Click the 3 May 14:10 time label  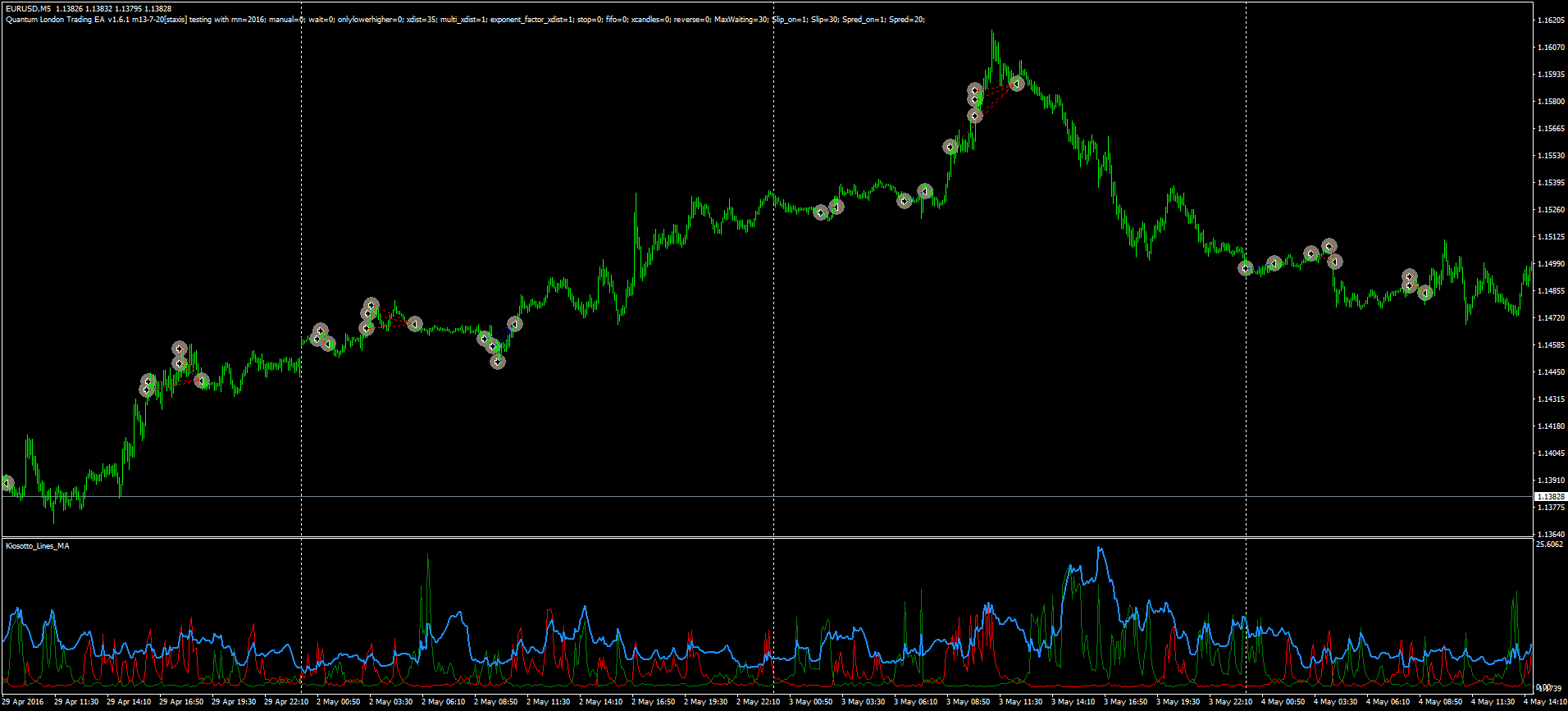(x=1073, y=702)
